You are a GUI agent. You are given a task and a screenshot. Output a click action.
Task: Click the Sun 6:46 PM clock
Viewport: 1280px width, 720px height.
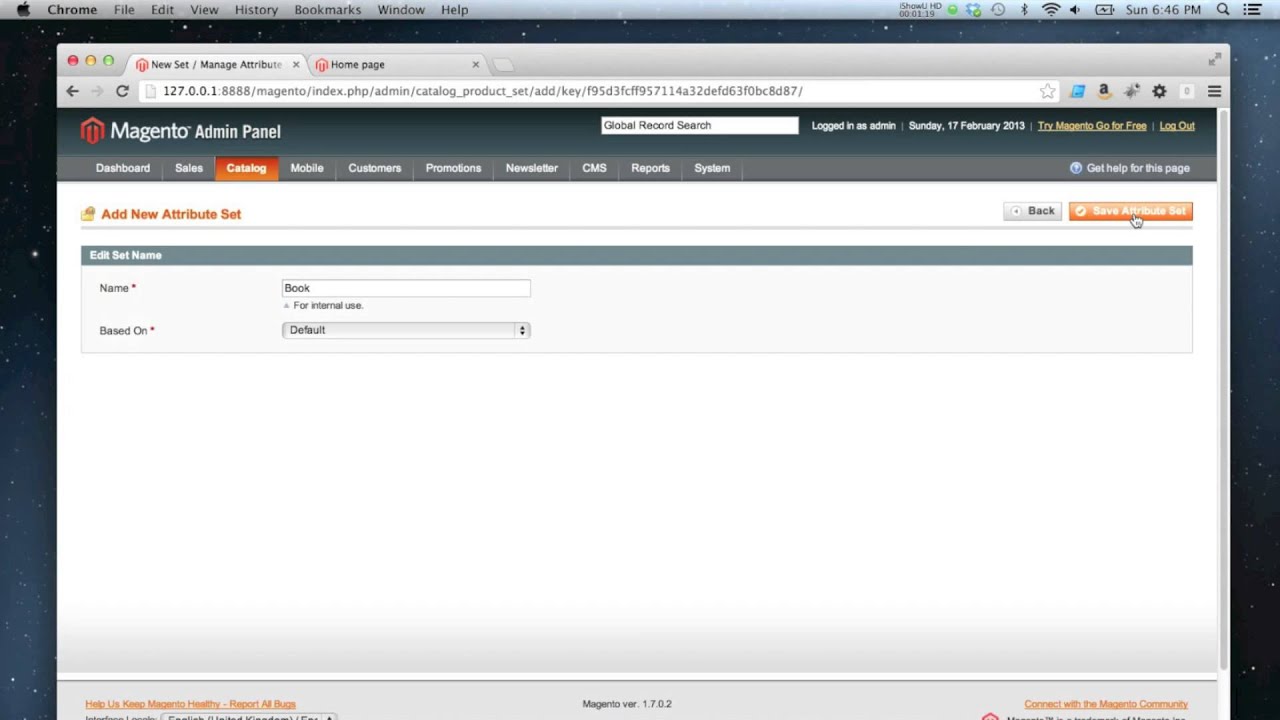pyautogui.click(x=1163, y=10)
